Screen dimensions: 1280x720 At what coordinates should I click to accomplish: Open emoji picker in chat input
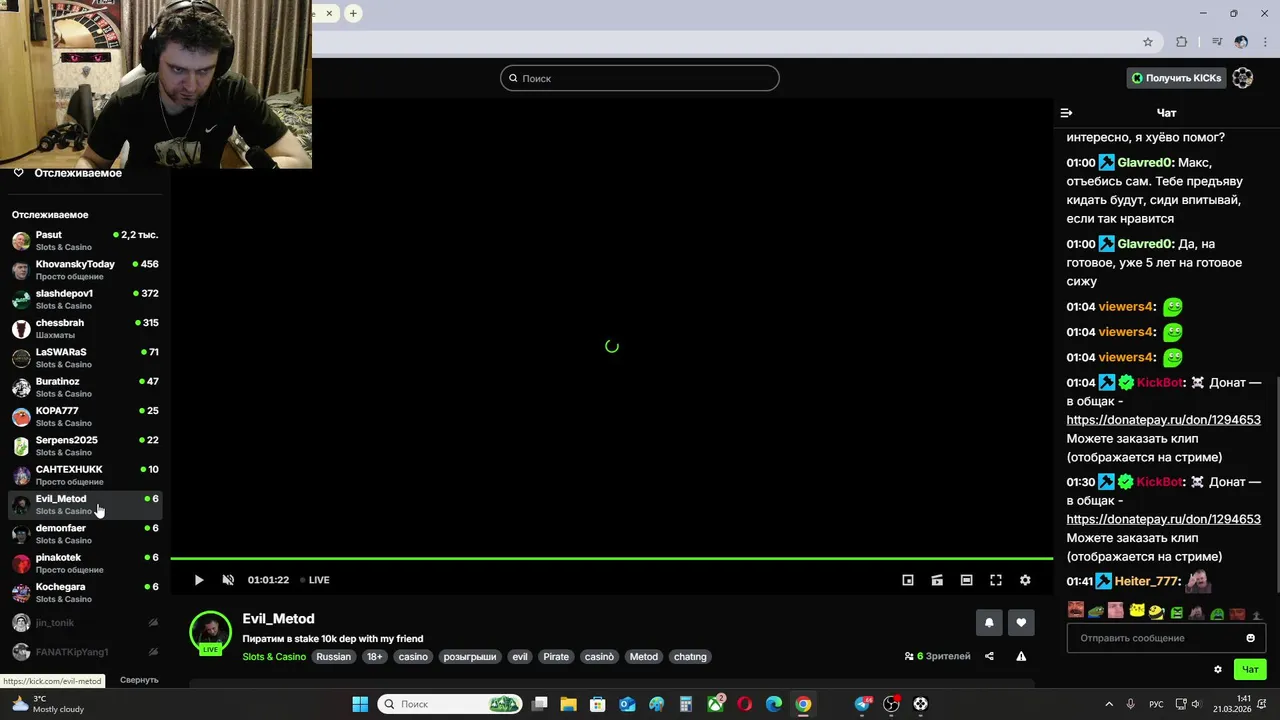[x=1250, y=638]
